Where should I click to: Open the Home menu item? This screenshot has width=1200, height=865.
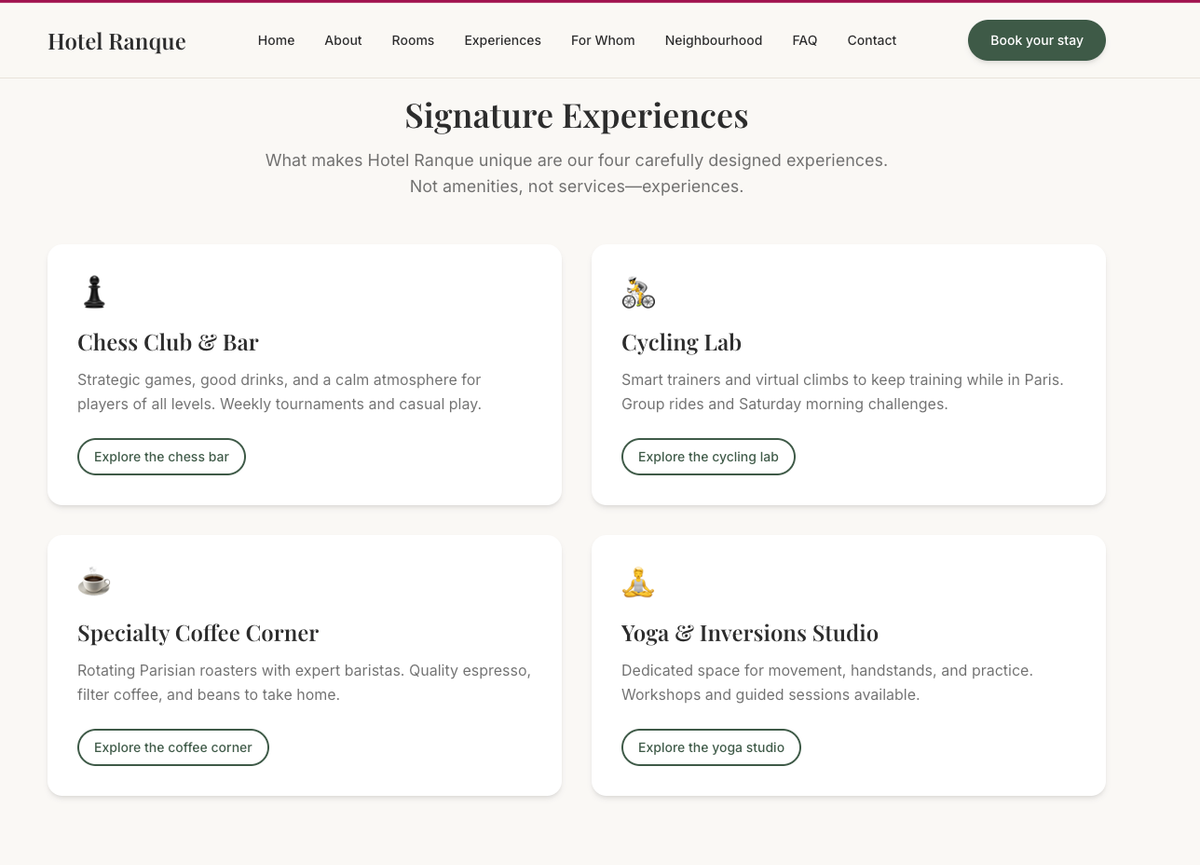(276, 40)
